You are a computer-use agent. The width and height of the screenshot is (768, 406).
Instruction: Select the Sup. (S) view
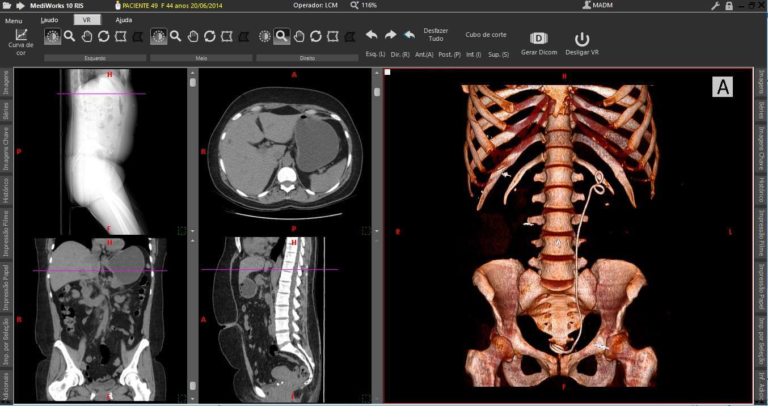[498, 55]
